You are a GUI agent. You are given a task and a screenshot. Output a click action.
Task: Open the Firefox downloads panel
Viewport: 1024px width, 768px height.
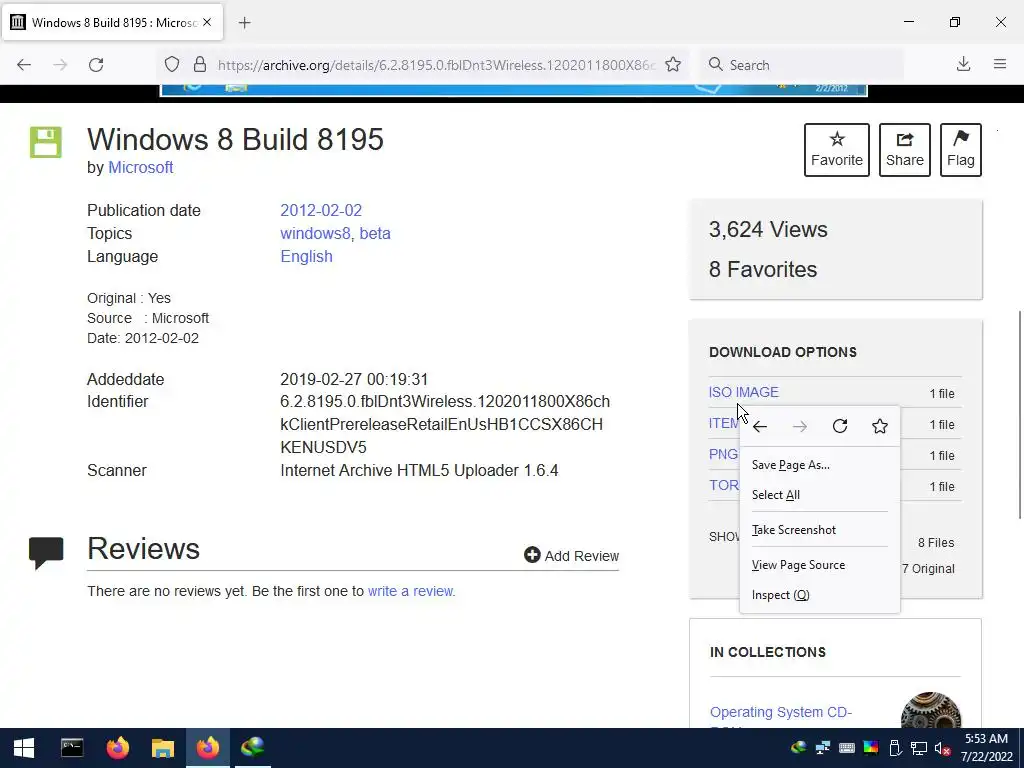point(963,64)
